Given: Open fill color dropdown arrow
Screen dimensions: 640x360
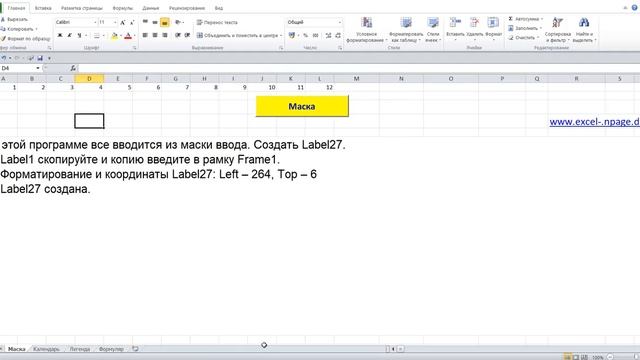Looking at the screenshot, I should pos(120,36).
